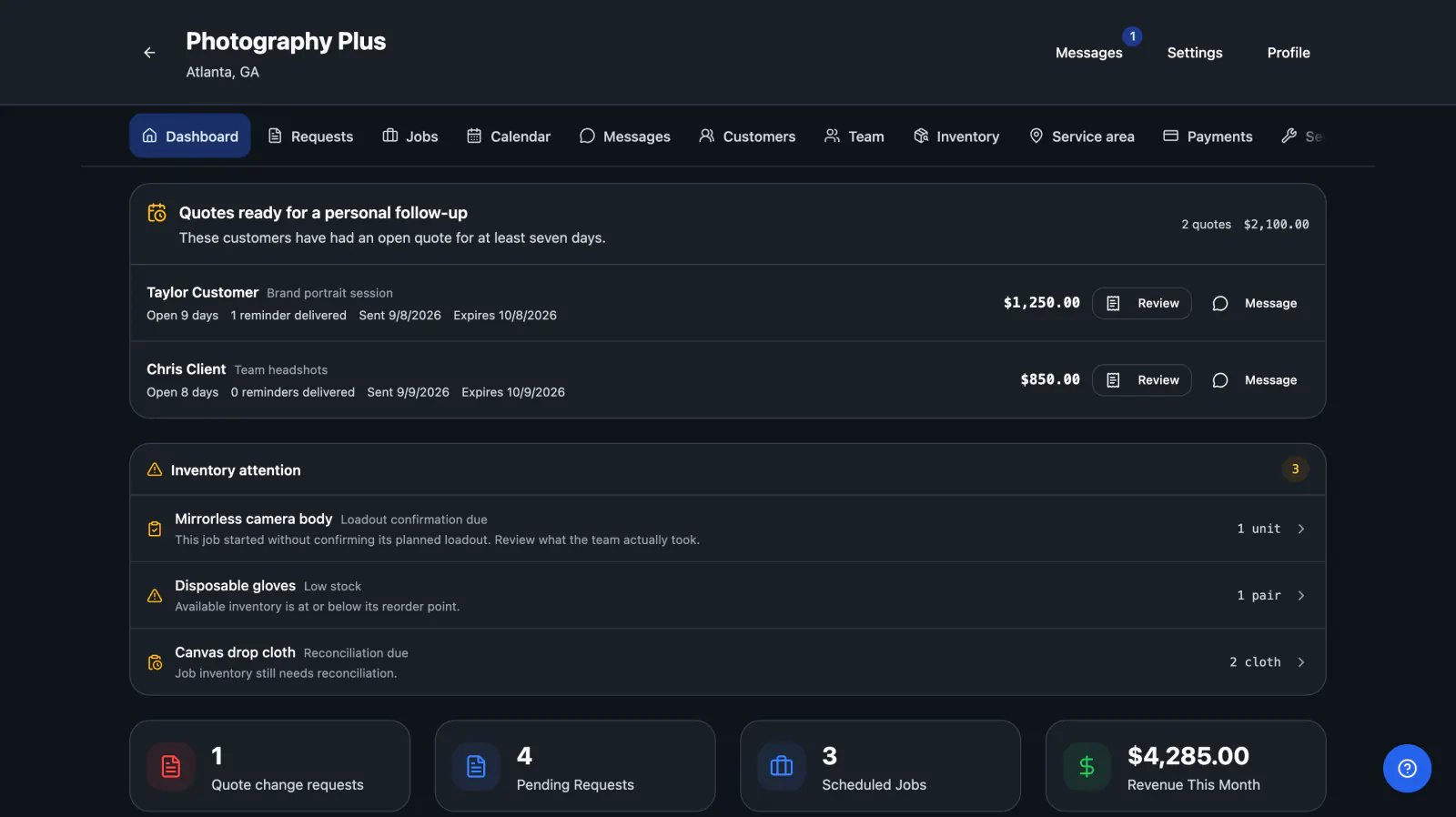Go to the Payments tab
1456x817 pixels.
coord(1208,136)
